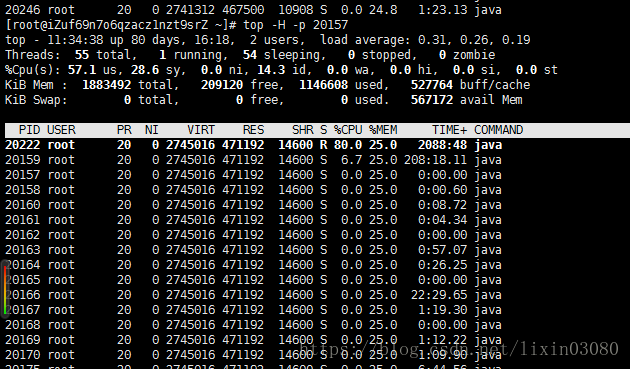Click the 0:00.60 time value
Viewport: 630px width, 369px height.
(442, 190)
